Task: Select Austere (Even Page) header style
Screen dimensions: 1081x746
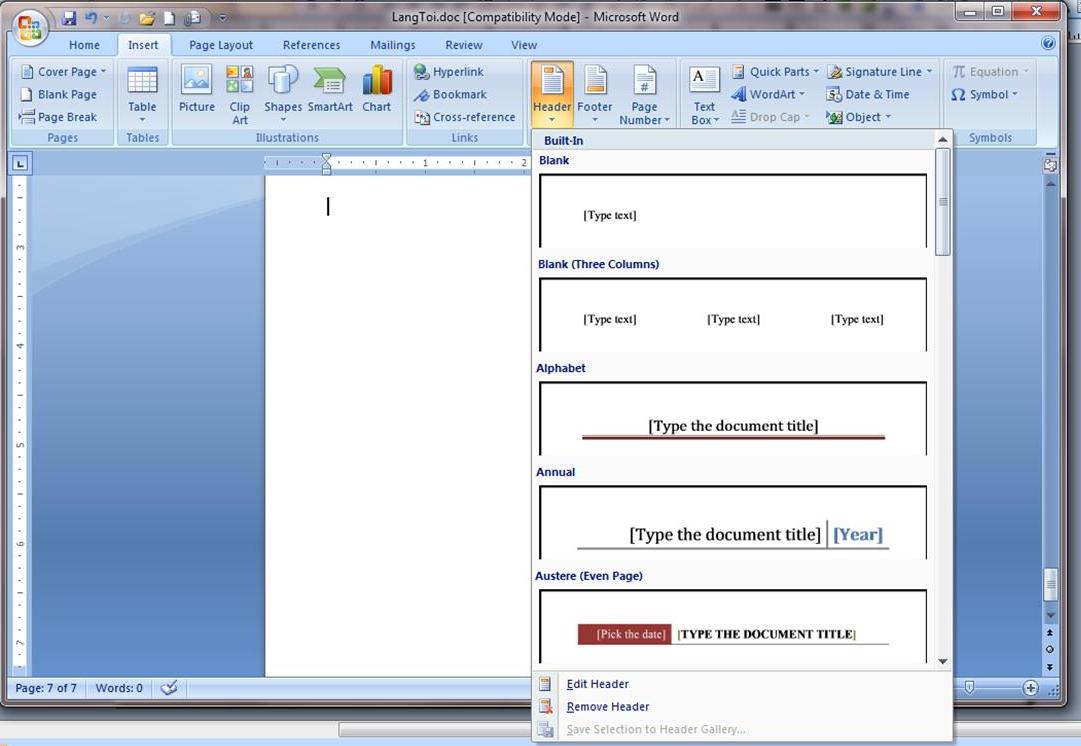Action: (x=733, y=626)
